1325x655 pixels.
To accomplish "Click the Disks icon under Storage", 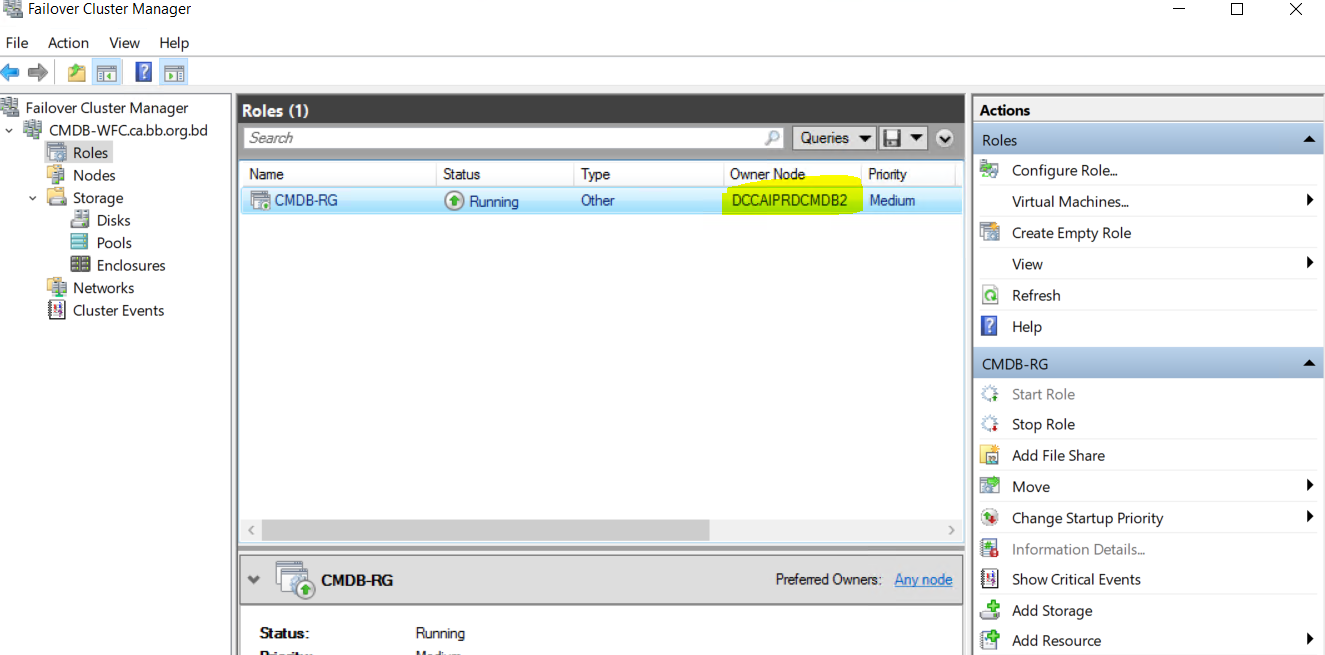I will [x=81, y=220].
